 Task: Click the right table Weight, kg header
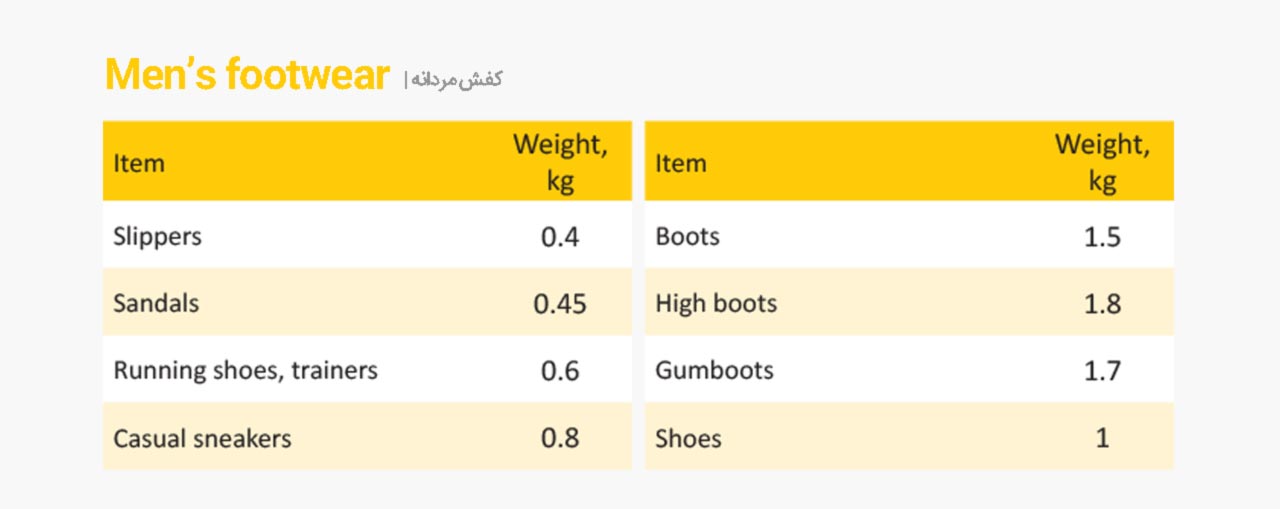(x=1102, y=162)
